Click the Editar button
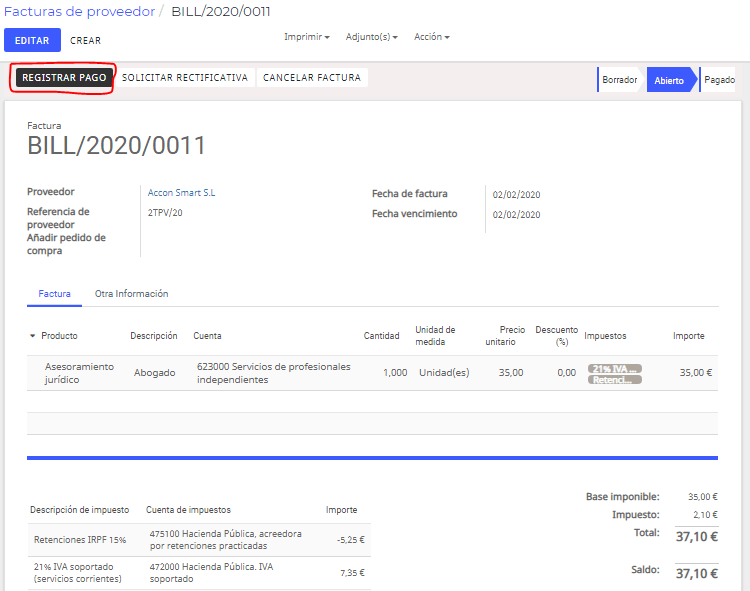This screenshot has width=750, height=591. [x=32, y=40]
